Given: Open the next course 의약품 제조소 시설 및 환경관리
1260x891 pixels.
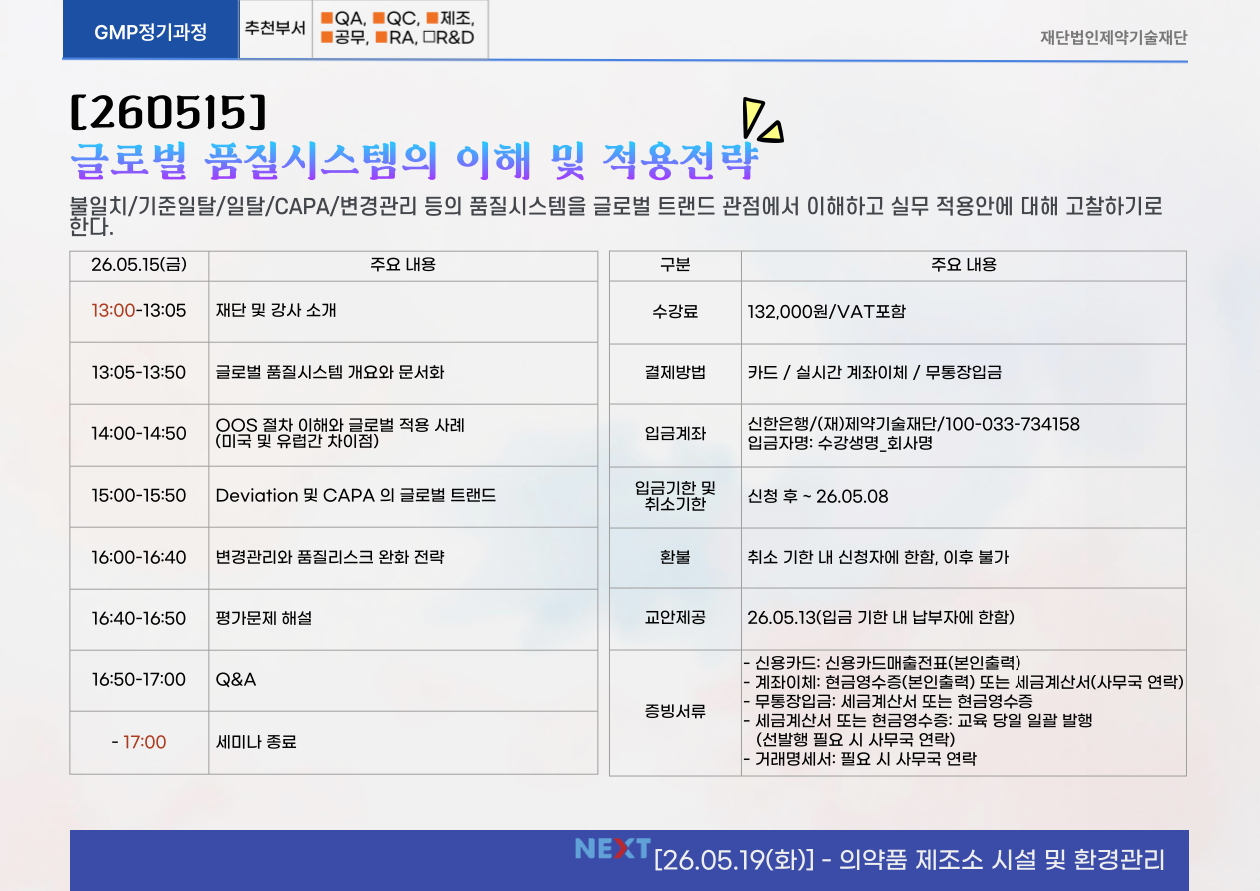Looking at the screenshot, I should [x=909, y=860].
